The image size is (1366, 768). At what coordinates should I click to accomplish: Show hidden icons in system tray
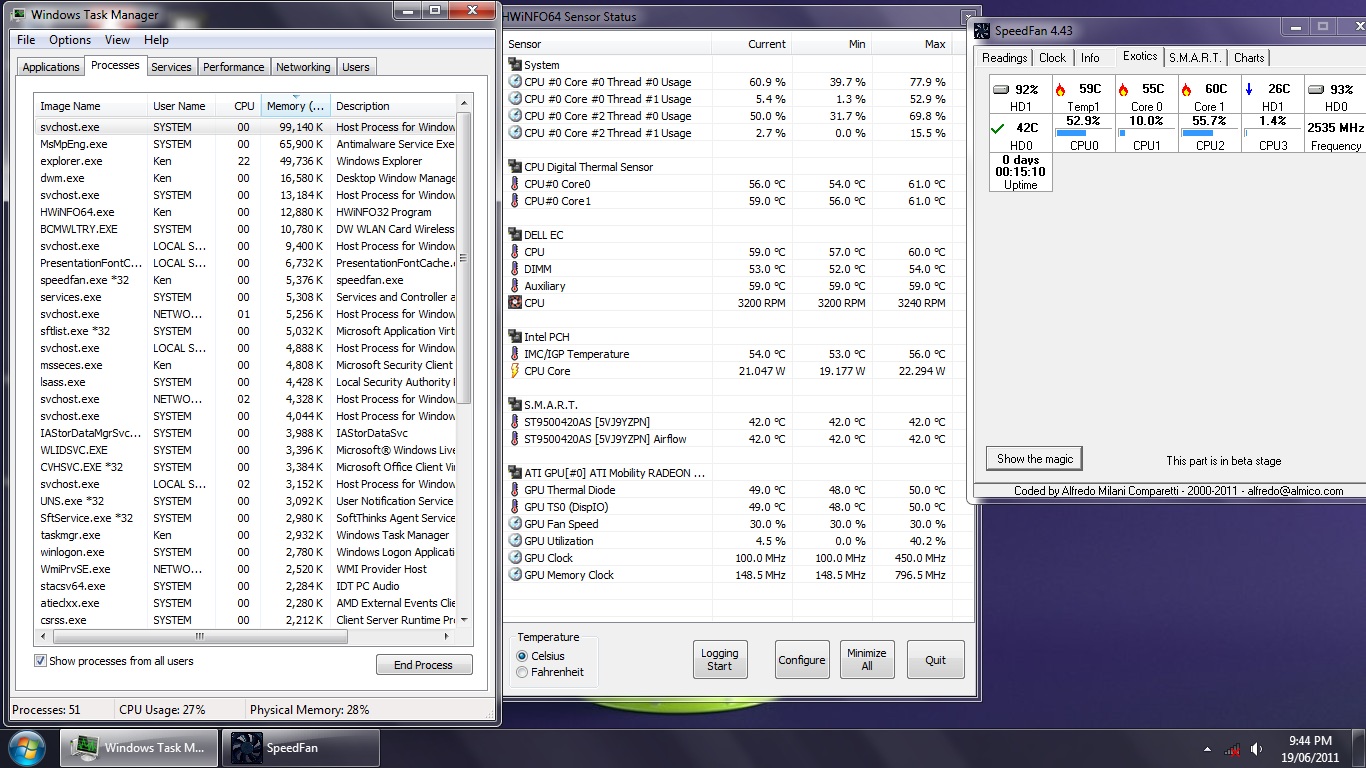[x=1206, y=749]
